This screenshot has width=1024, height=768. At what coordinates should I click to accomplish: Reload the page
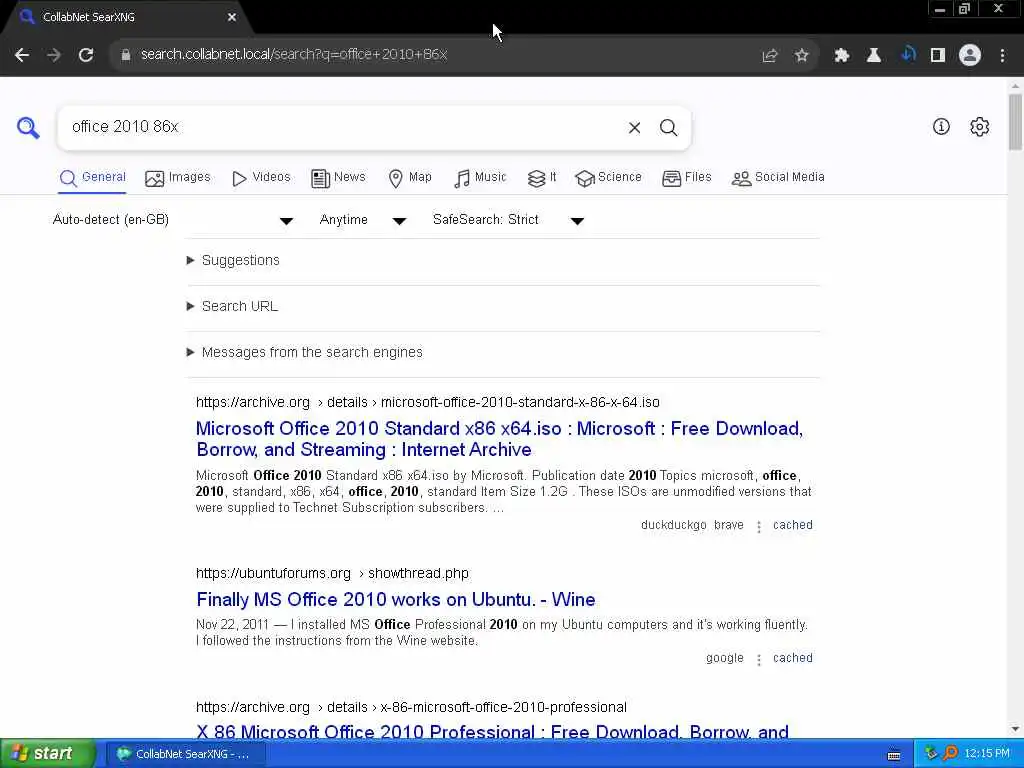[x=86, y=55]
